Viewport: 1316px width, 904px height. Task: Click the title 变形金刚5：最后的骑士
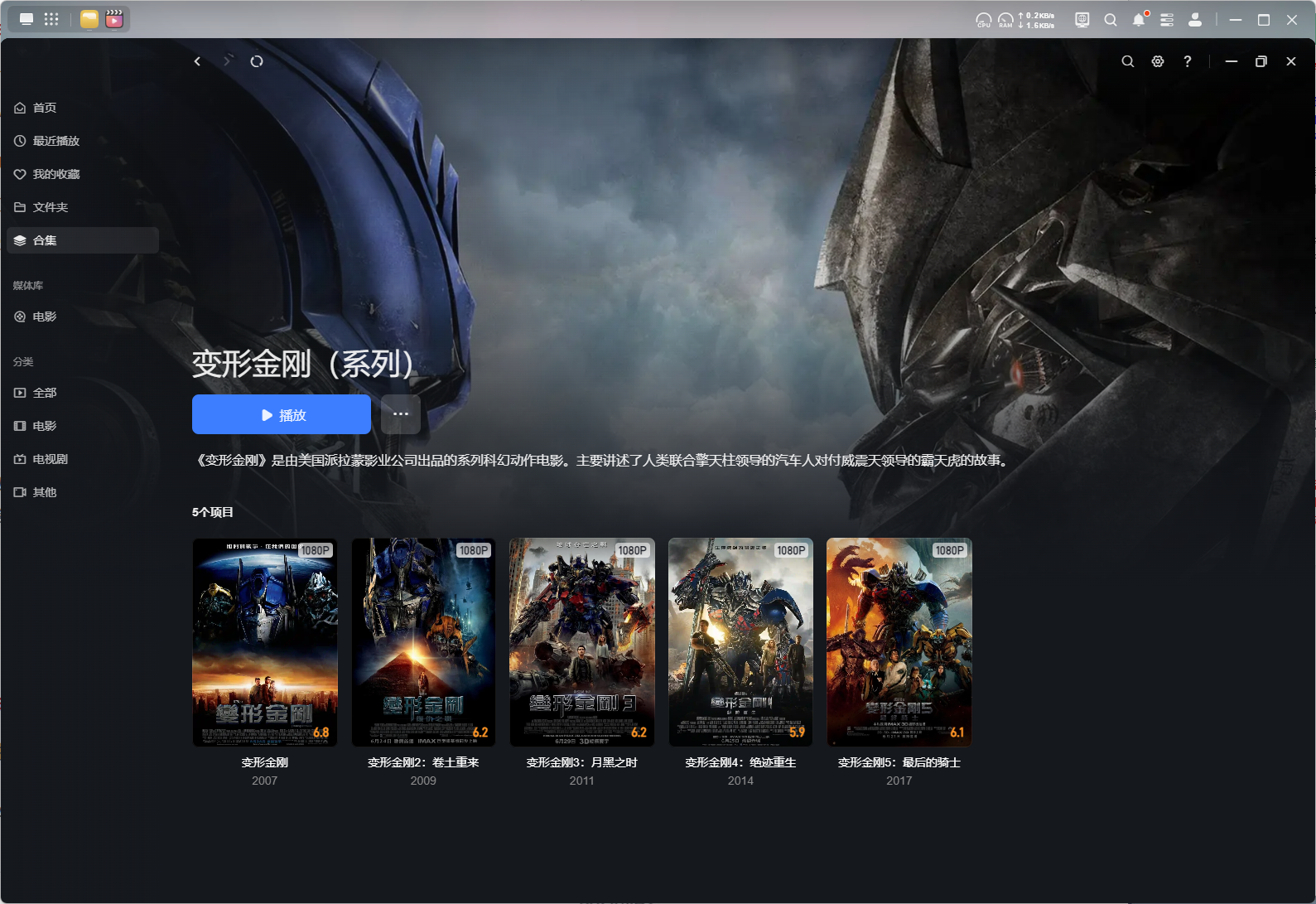899,762
